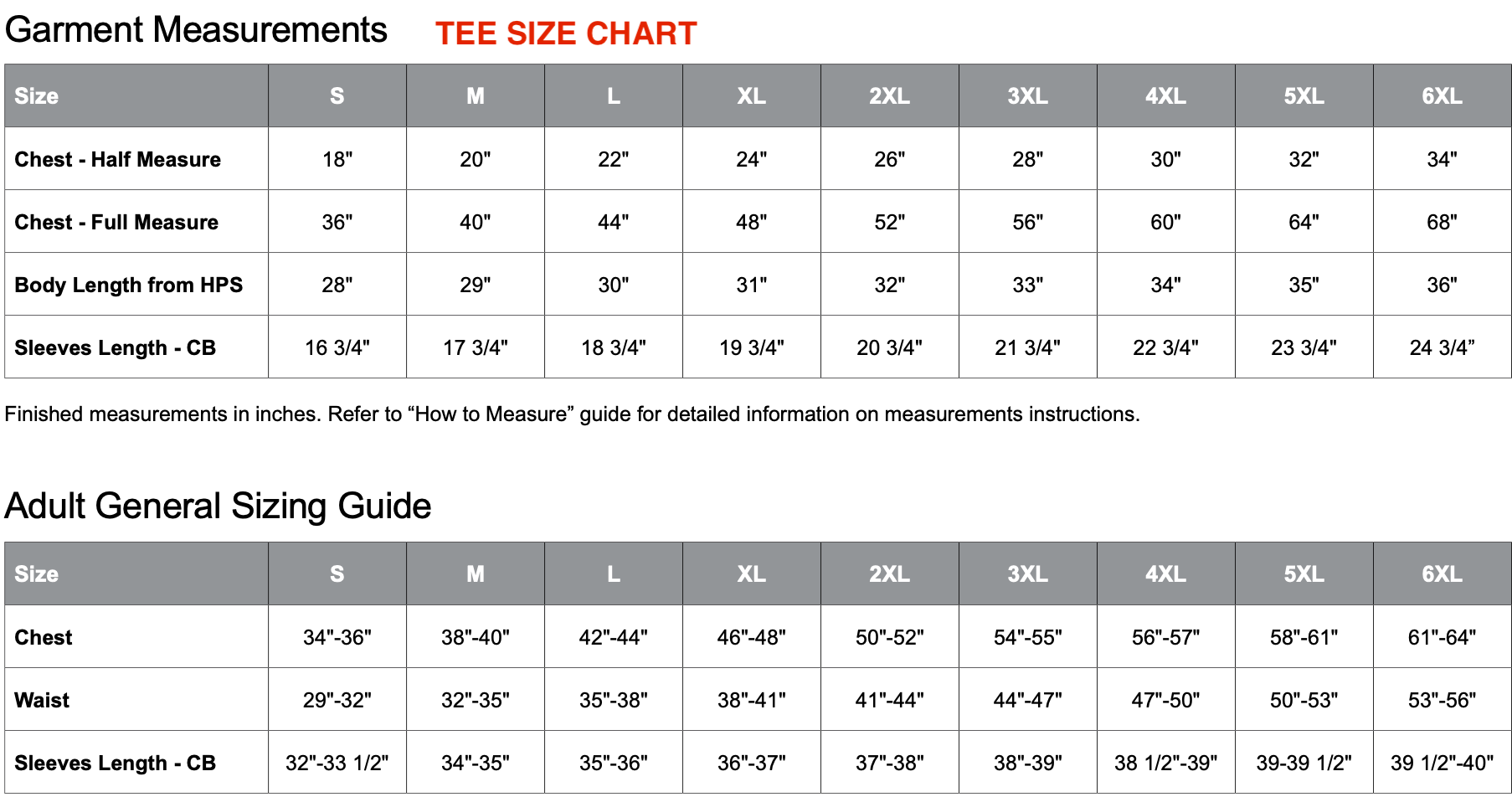
Task: Click the 33" body length cell
Action: (1027, 285)
